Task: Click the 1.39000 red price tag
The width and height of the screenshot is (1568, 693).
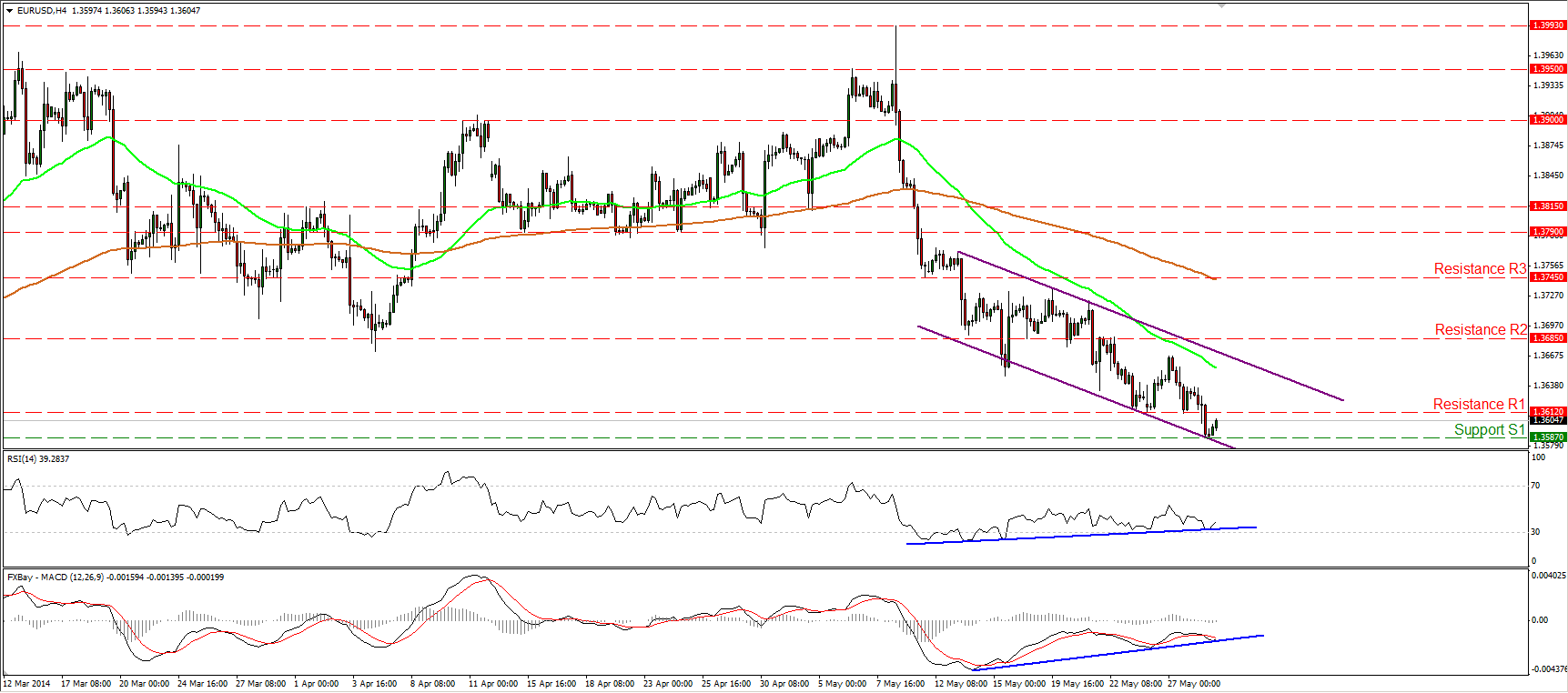Action: (1548, 120)
